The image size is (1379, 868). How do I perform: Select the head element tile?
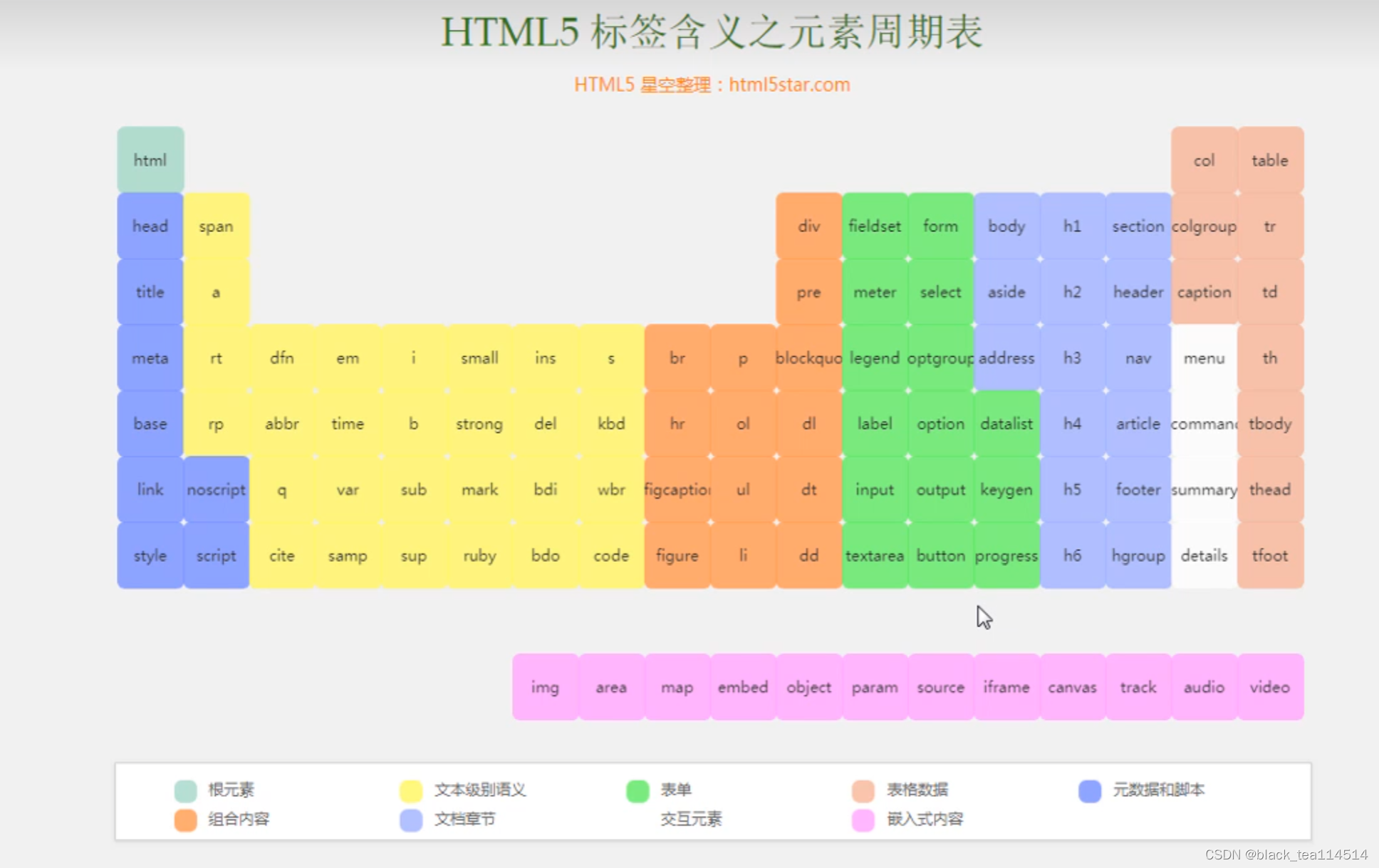[150, 226]
